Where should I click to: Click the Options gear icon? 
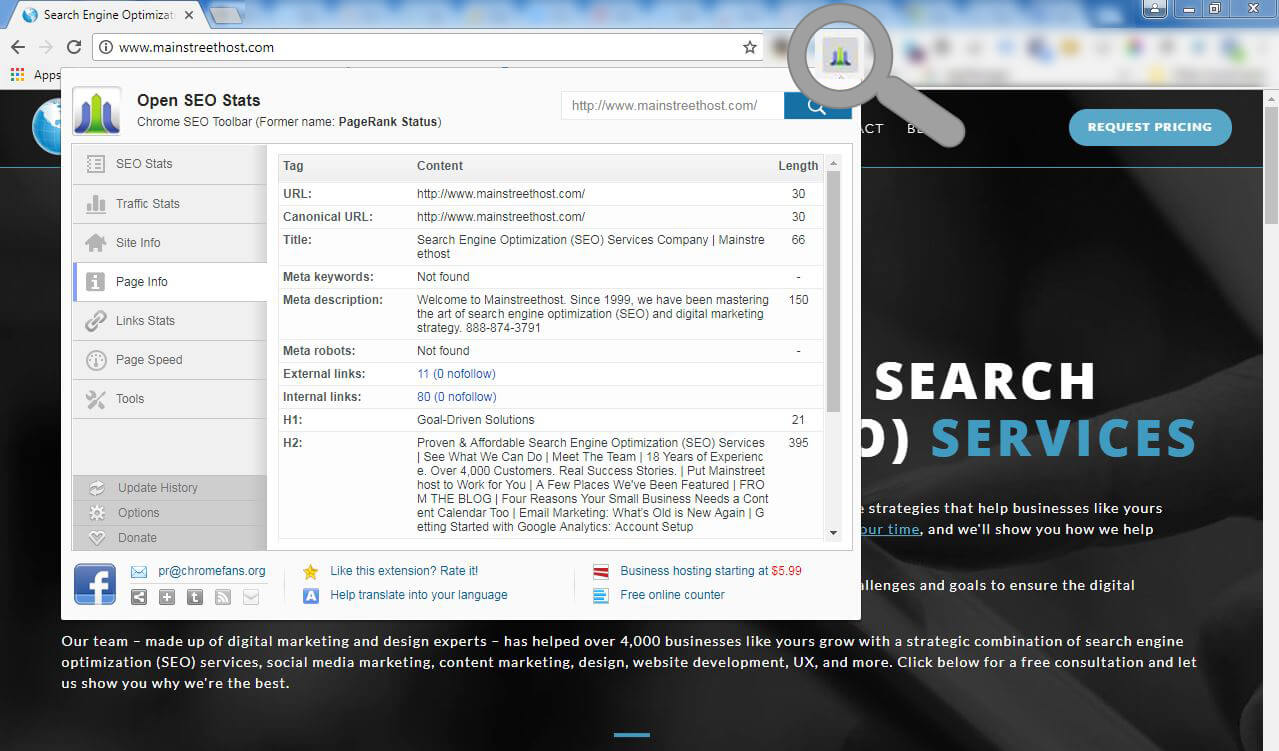tap(97, 513)
